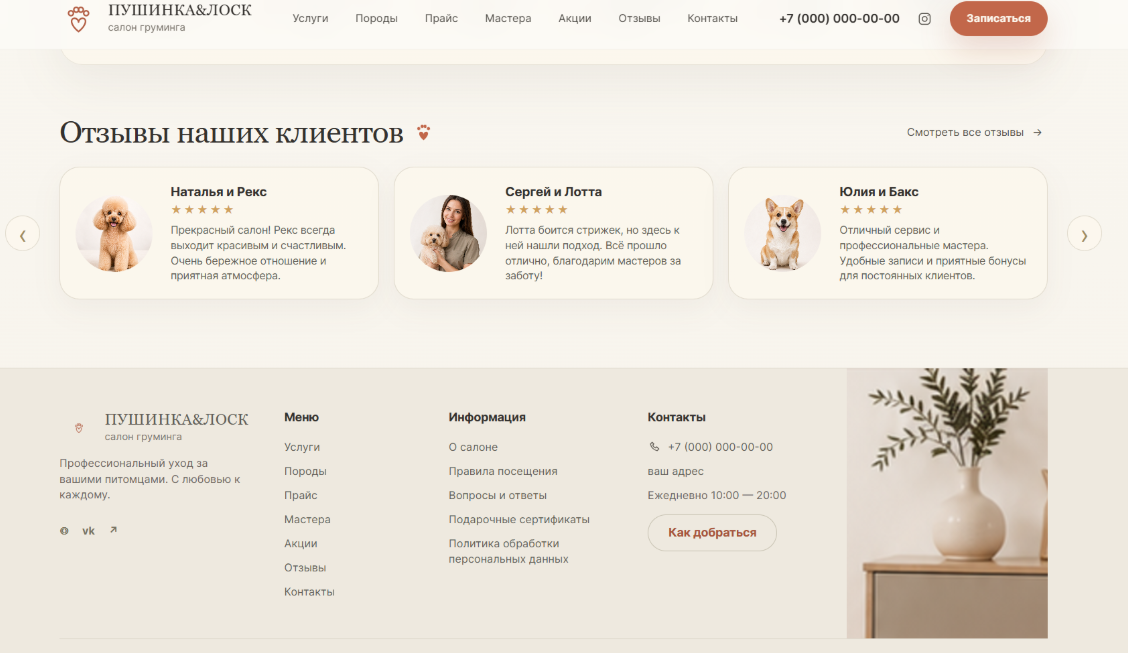Image resolution: width=1128 pixels, height=653 pixels.
Task: Open Instagram via header icon
Action: tap(924, 19)
